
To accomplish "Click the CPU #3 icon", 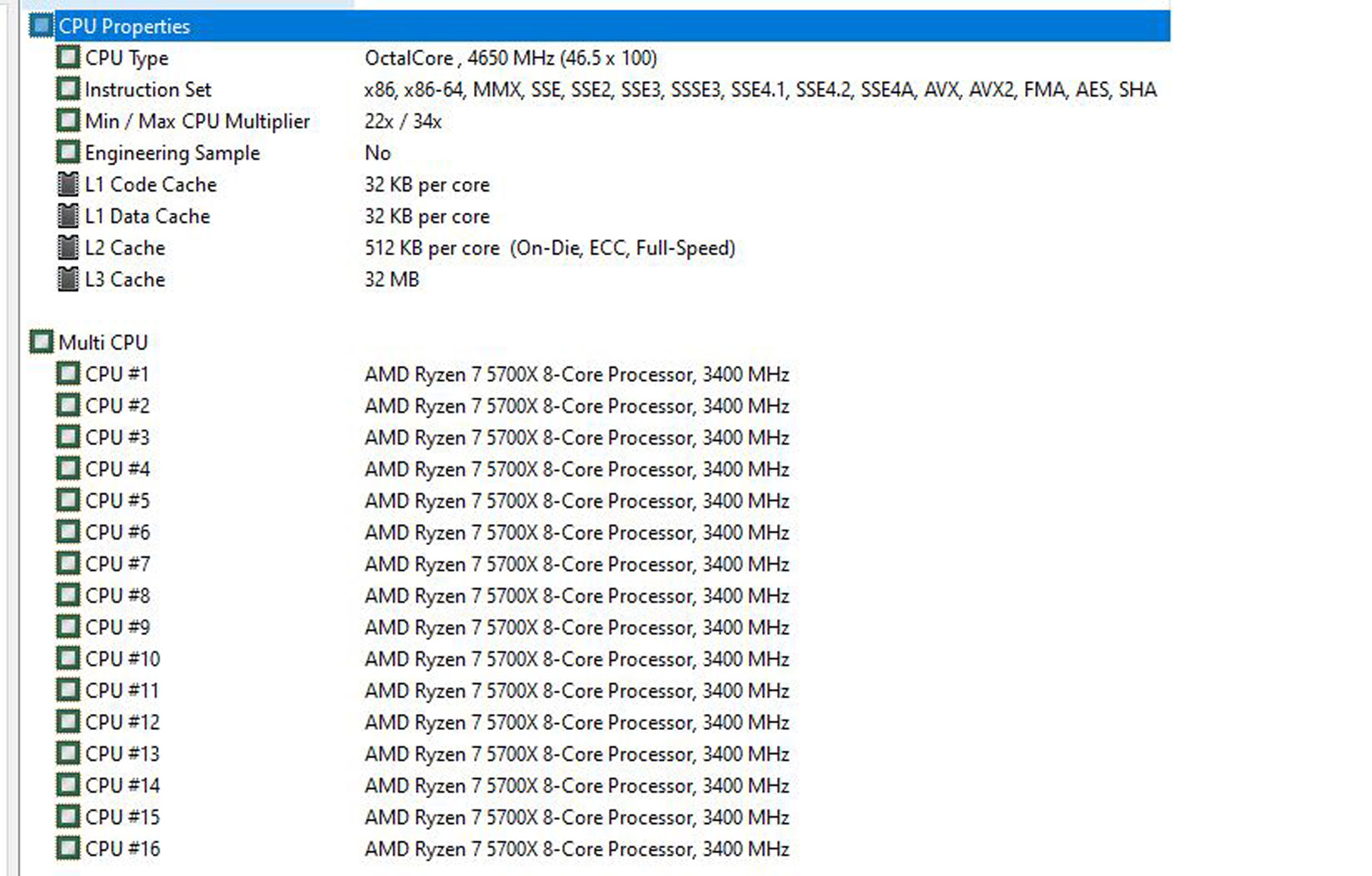I will tap(68, 438).
